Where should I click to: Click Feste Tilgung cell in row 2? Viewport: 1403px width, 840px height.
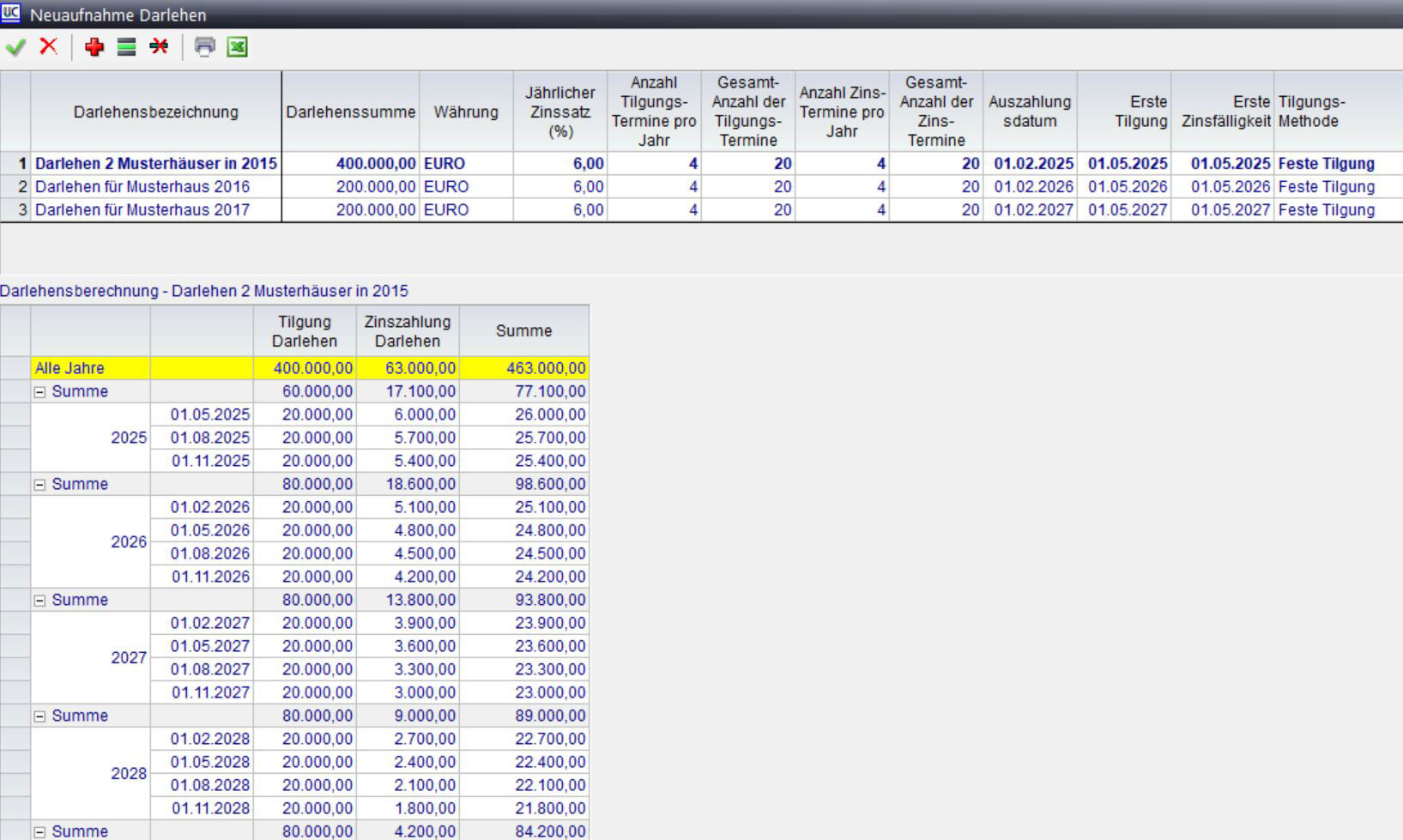(x=1326, y=187)
